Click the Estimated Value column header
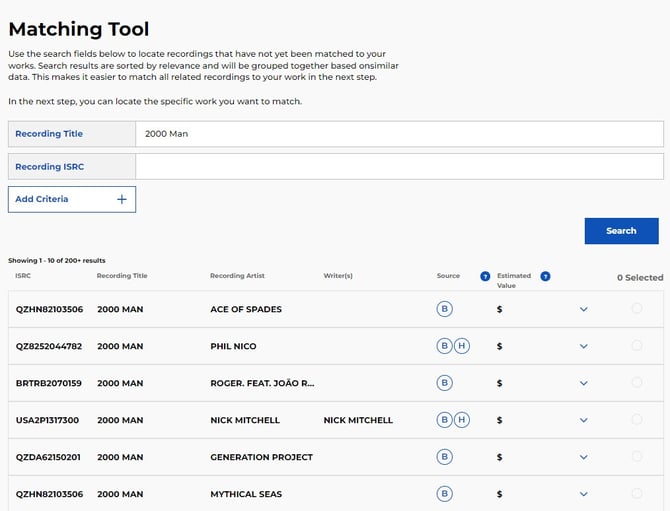Screen dimensions: 670x511 [x=514, y=280]
